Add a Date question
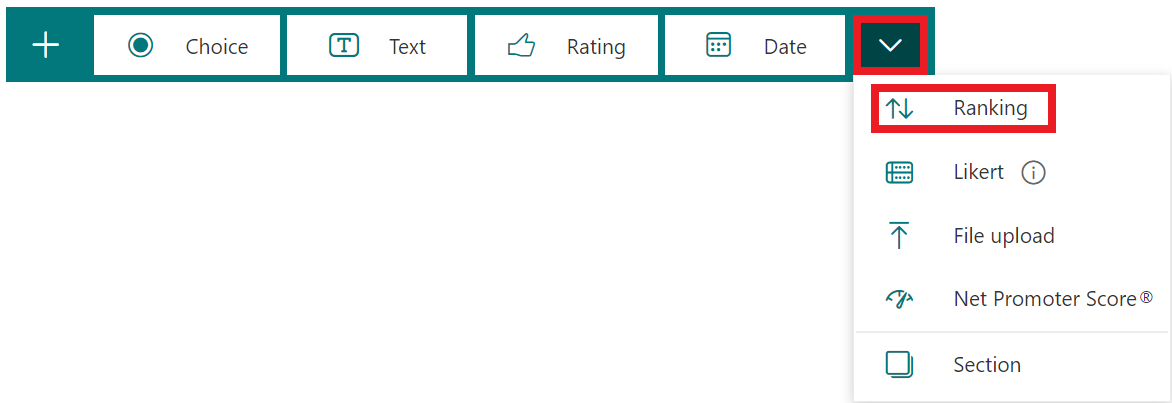Screen dimensions: 1172x403 [x=755, y=46]
